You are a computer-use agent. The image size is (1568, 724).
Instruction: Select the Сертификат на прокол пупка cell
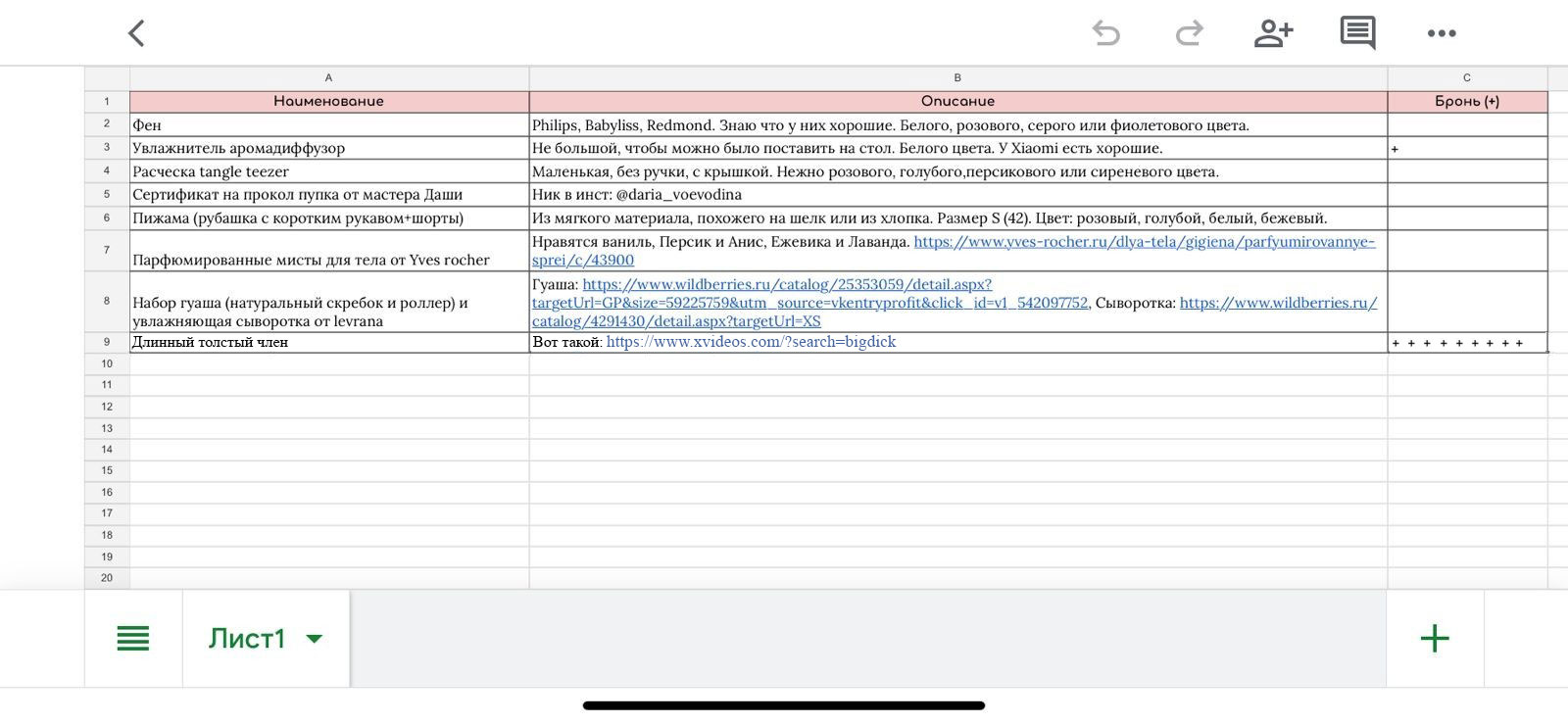pos(329,195)
